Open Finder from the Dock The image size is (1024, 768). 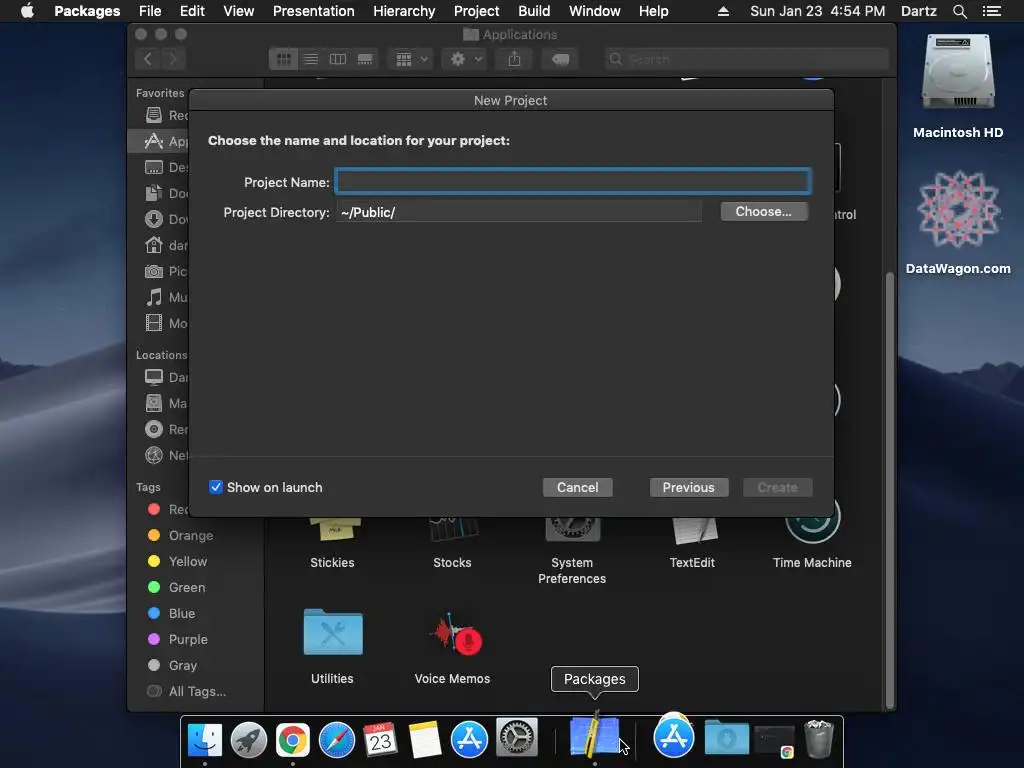[x=204, y=739]
